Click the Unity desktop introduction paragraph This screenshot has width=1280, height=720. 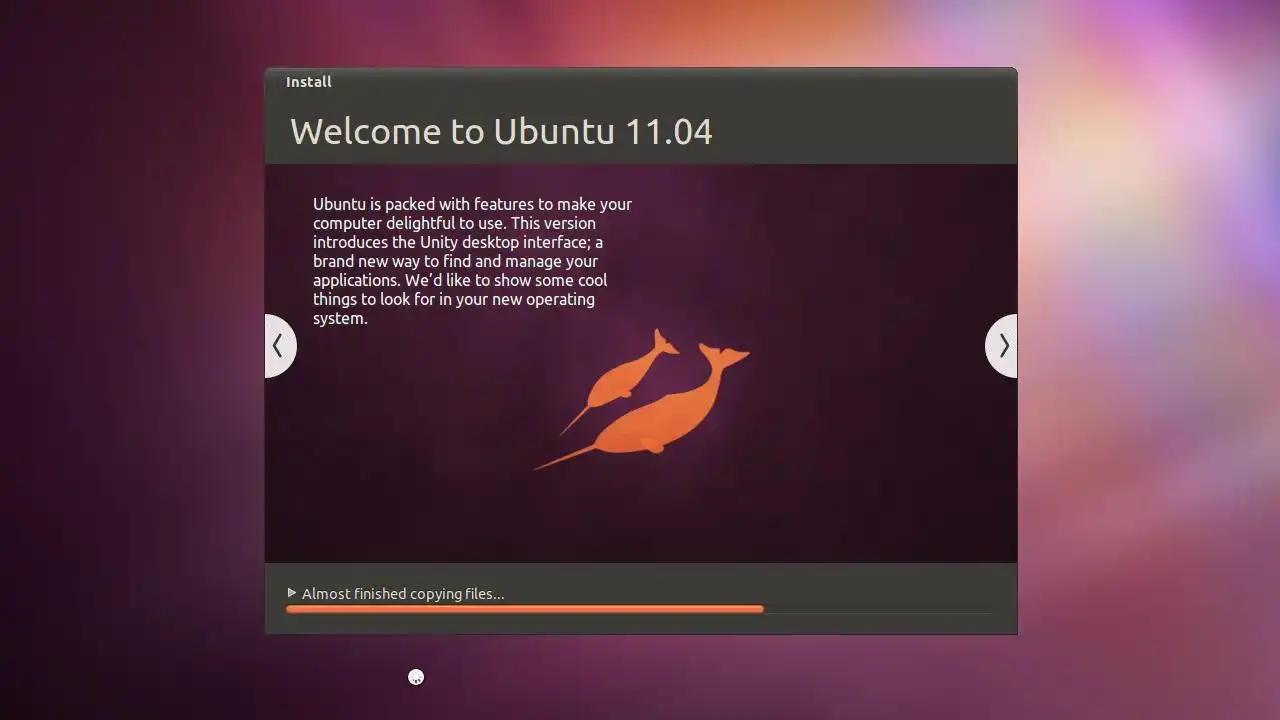click(x=472, y=261)
